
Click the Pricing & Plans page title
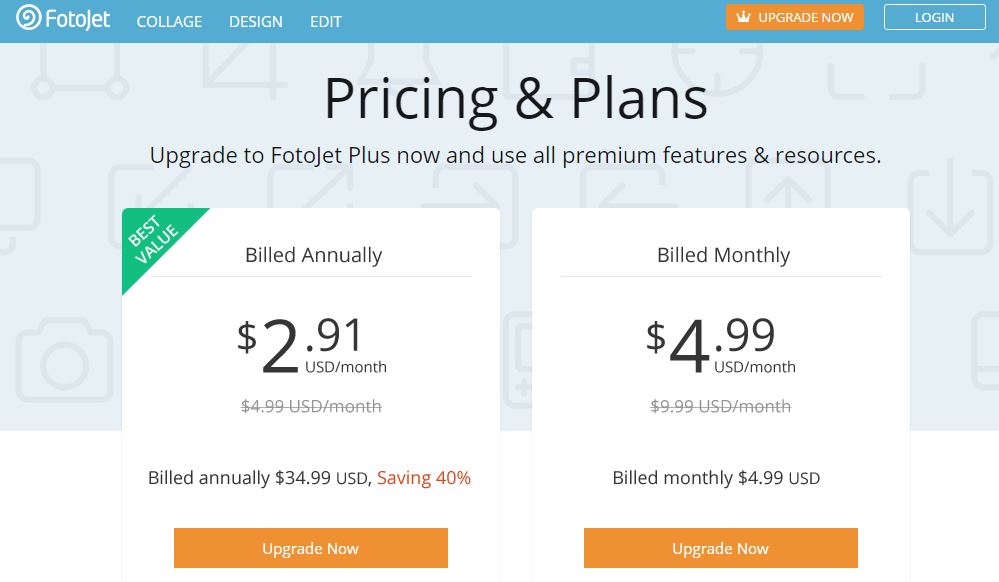point(516,99)
